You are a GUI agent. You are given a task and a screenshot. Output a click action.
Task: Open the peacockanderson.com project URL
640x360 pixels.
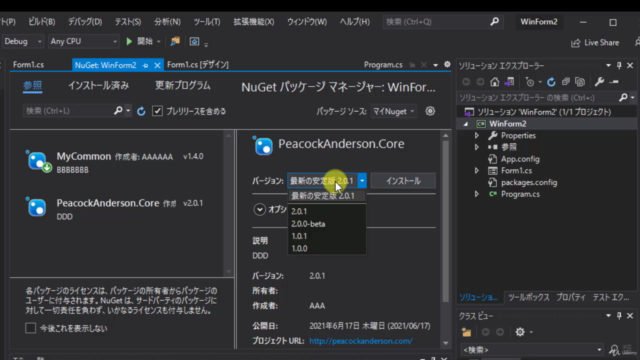coord(361,341)
